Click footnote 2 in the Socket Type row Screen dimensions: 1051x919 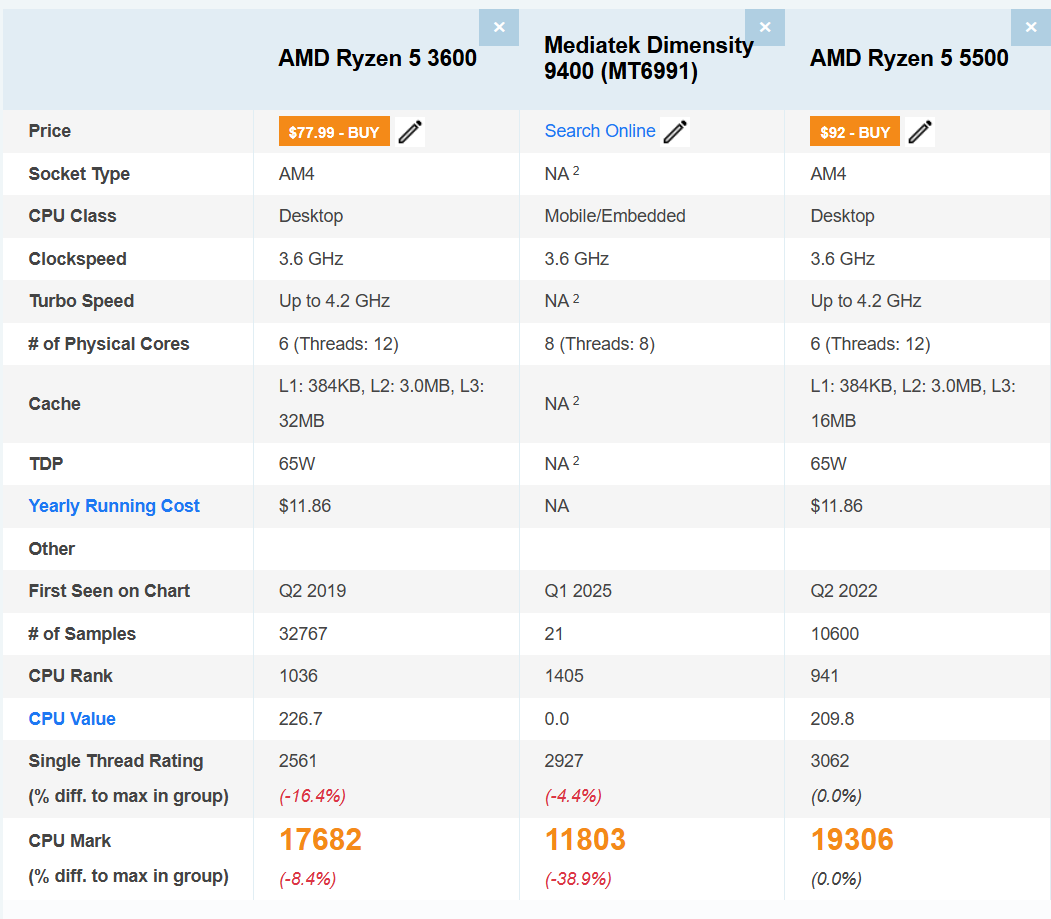coord(576,171)
